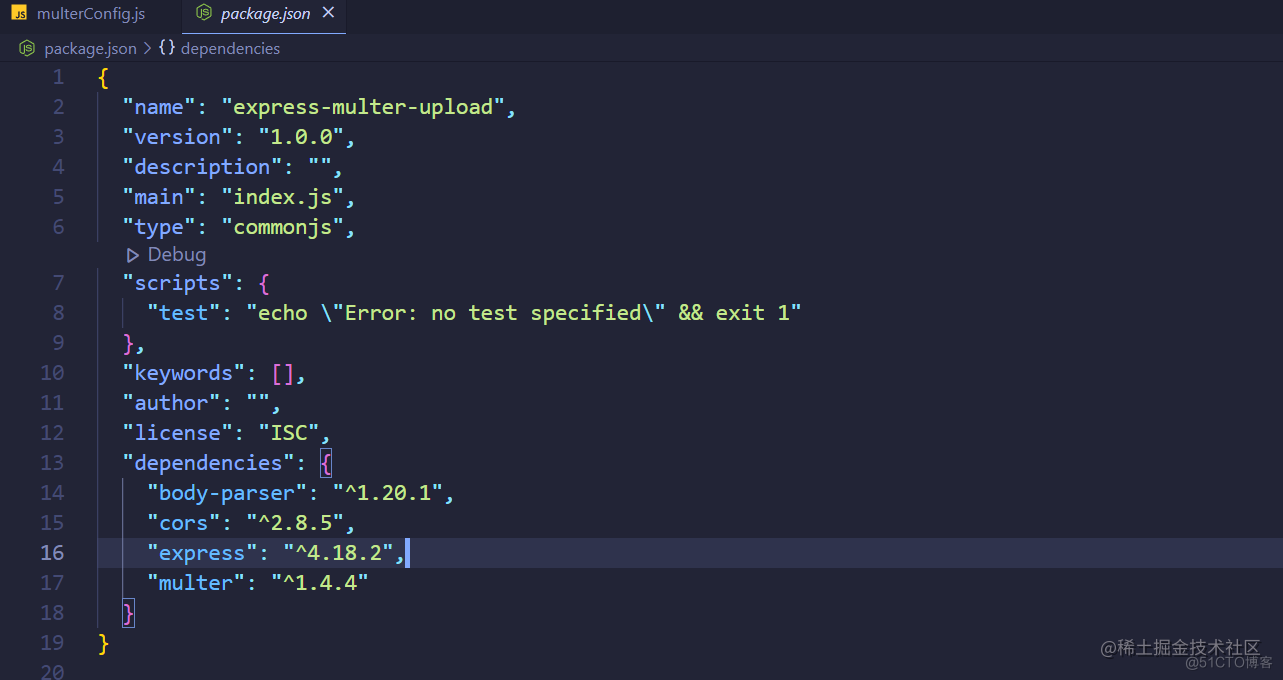This screenshot has height=680, width=1283.
Task: Click the highlighted brace after dependencies
Action: pyautogui.click(x=327, y=462)
